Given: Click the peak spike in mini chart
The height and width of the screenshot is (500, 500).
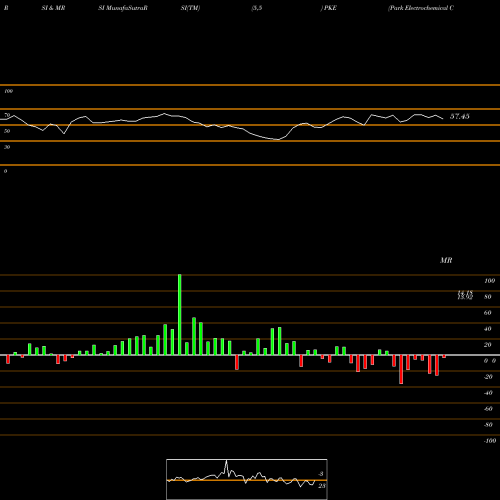Looking at the screenshot, I should (x=227, y=462).
